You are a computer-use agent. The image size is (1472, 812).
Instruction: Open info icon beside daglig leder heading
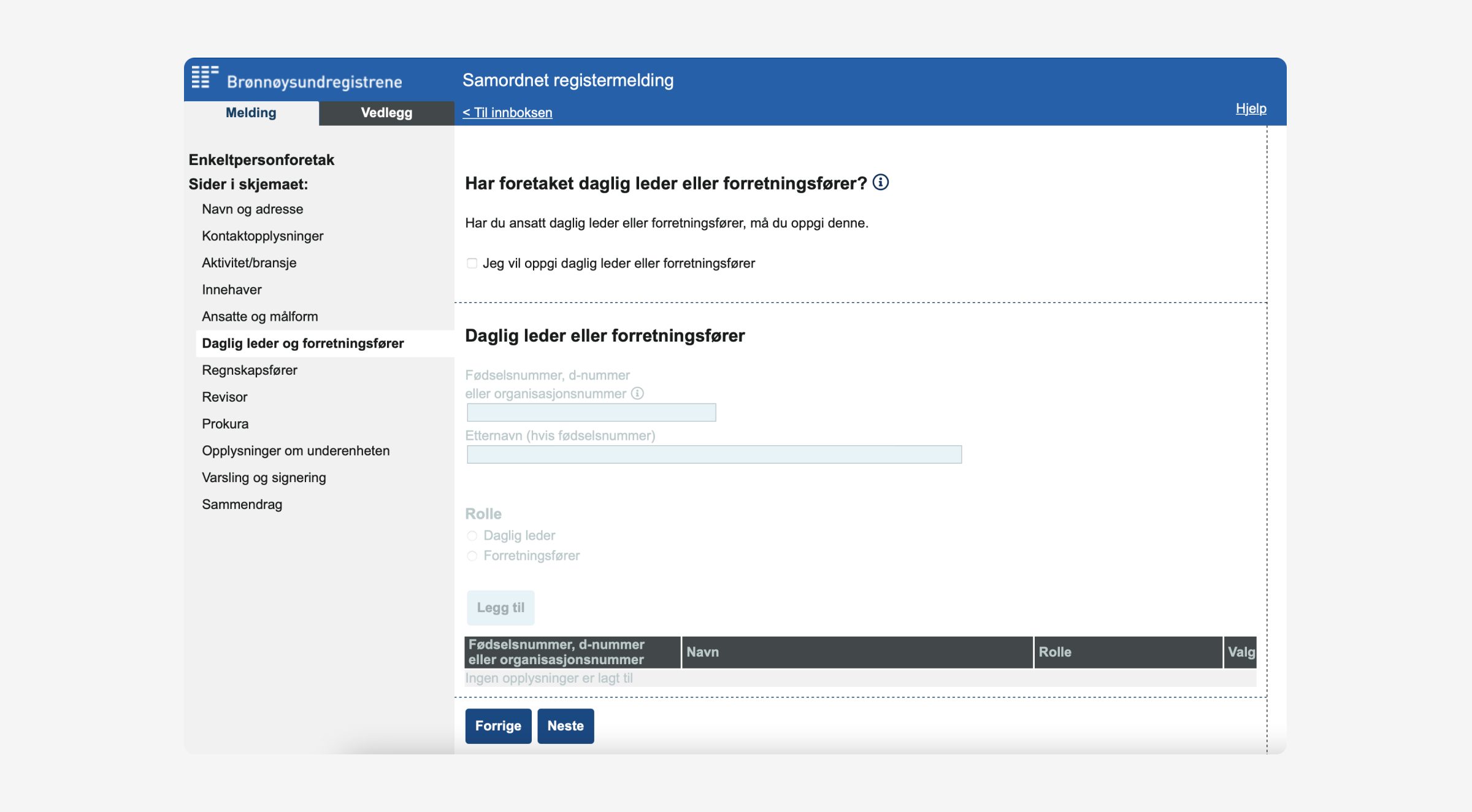click(881, 182)
